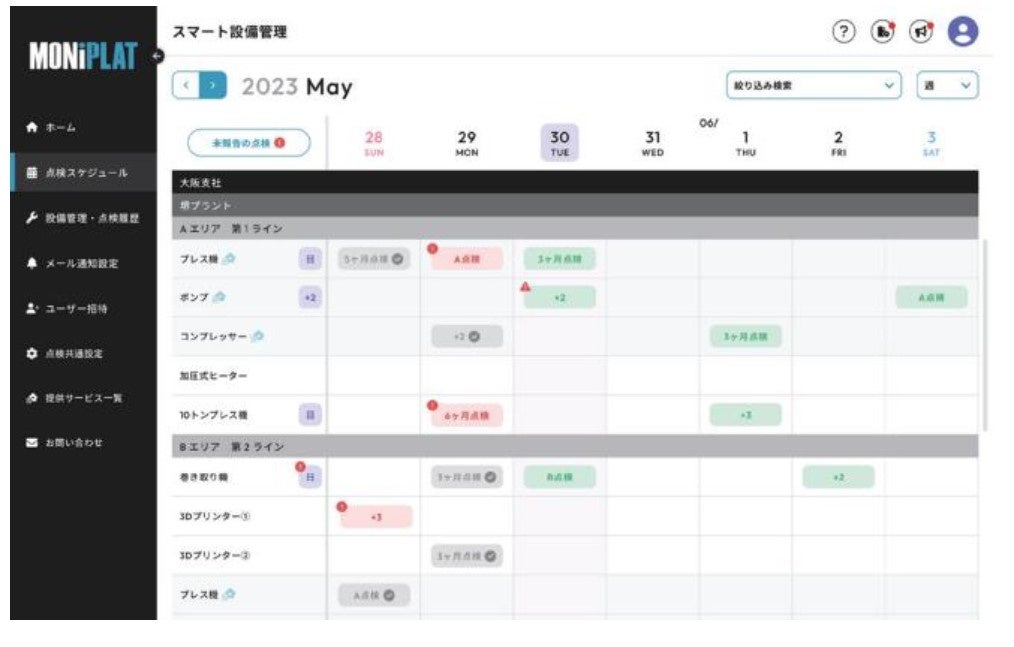Image resolution: width=1014 pixels, height=647 pixels.
Task: Click the red A点検 task on Monday 29
Action: point(466,259)
